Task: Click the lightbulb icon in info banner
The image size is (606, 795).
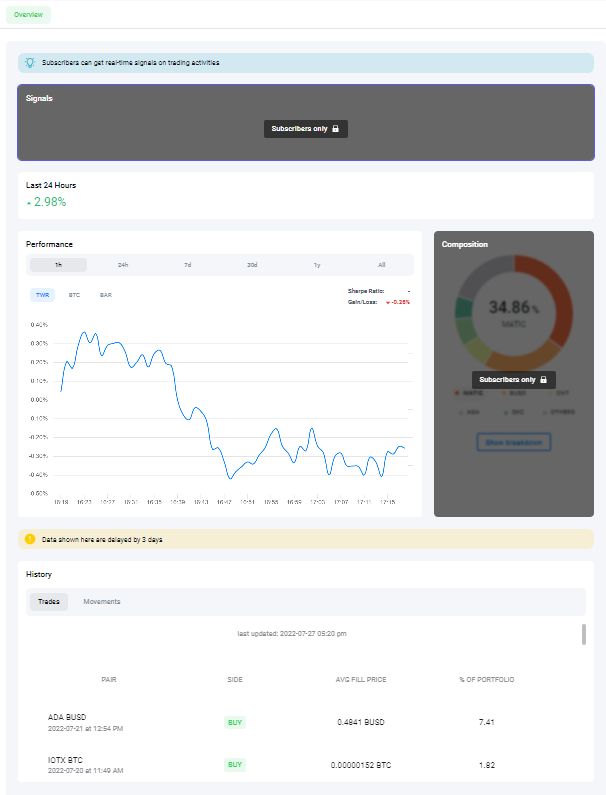Action: pyautogui.click(x=30, y=63)
